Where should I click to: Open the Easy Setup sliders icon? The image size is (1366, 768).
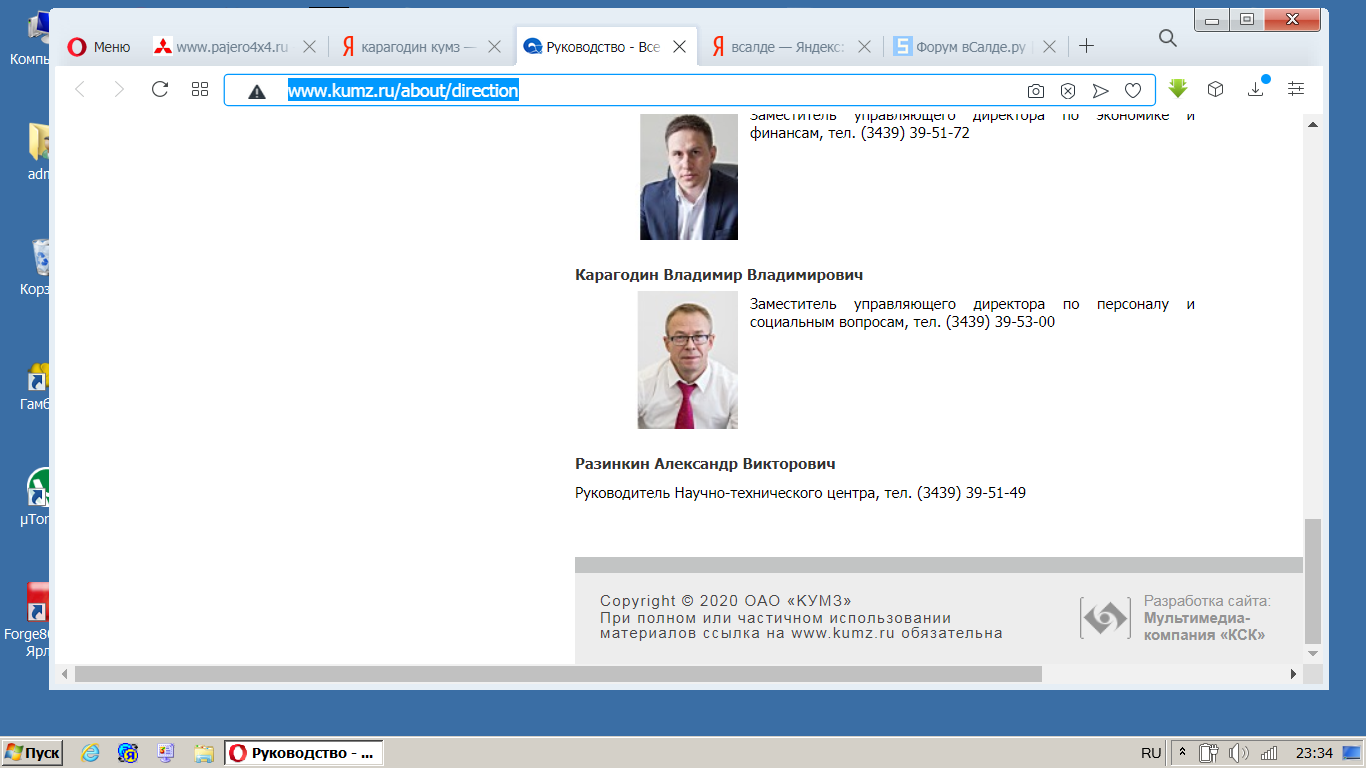1296,89
